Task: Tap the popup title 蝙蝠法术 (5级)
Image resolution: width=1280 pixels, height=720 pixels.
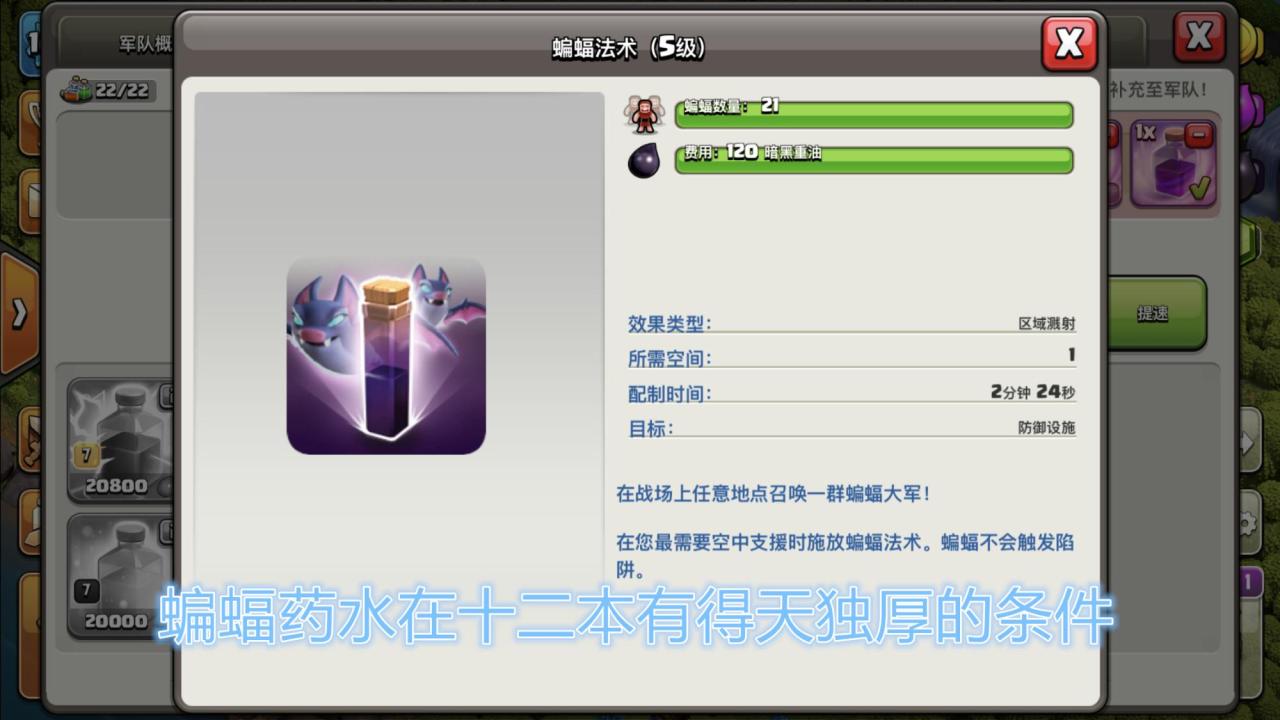Action: click(x=630, y=48)
